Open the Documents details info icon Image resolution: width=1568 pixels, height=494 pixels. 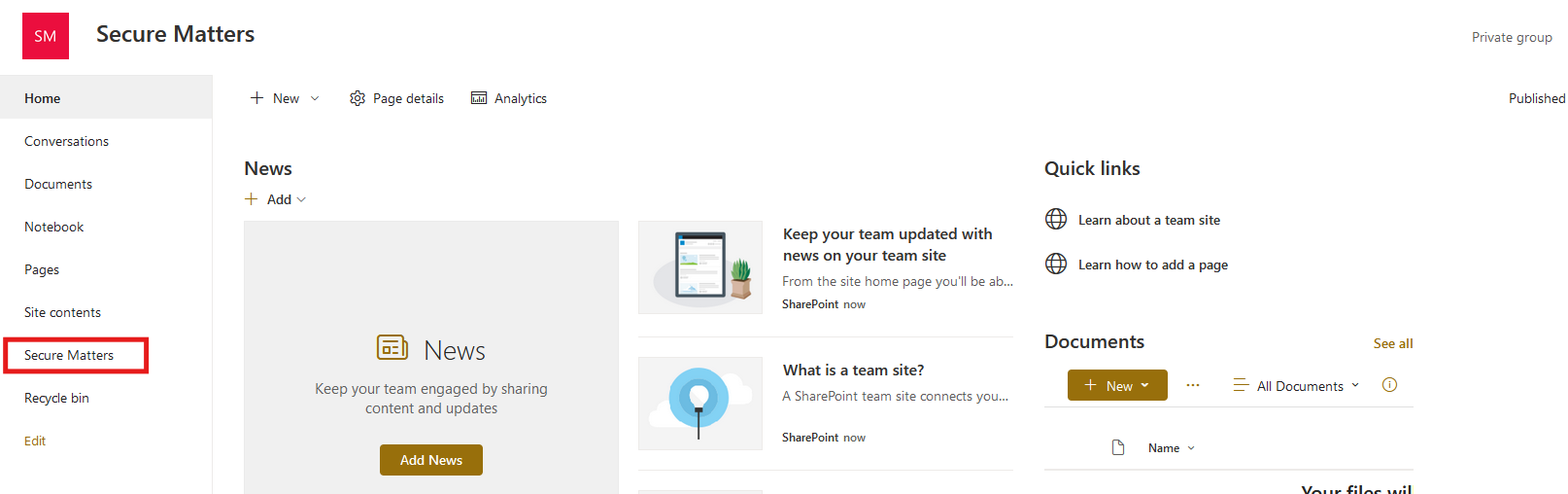(x=1389, y=385)
